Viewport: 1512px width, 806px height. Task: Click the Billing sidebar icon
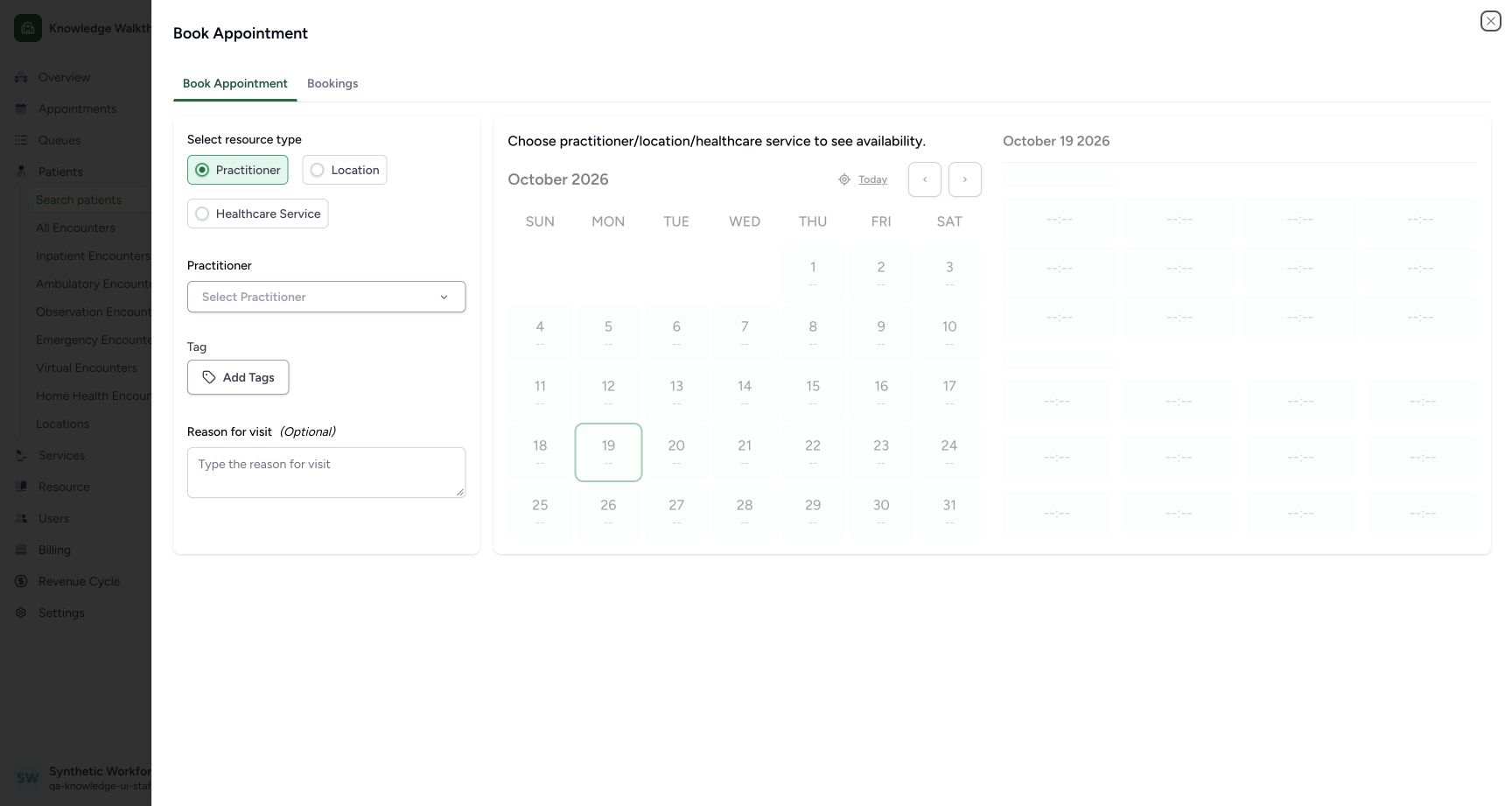tap(21, 550)
